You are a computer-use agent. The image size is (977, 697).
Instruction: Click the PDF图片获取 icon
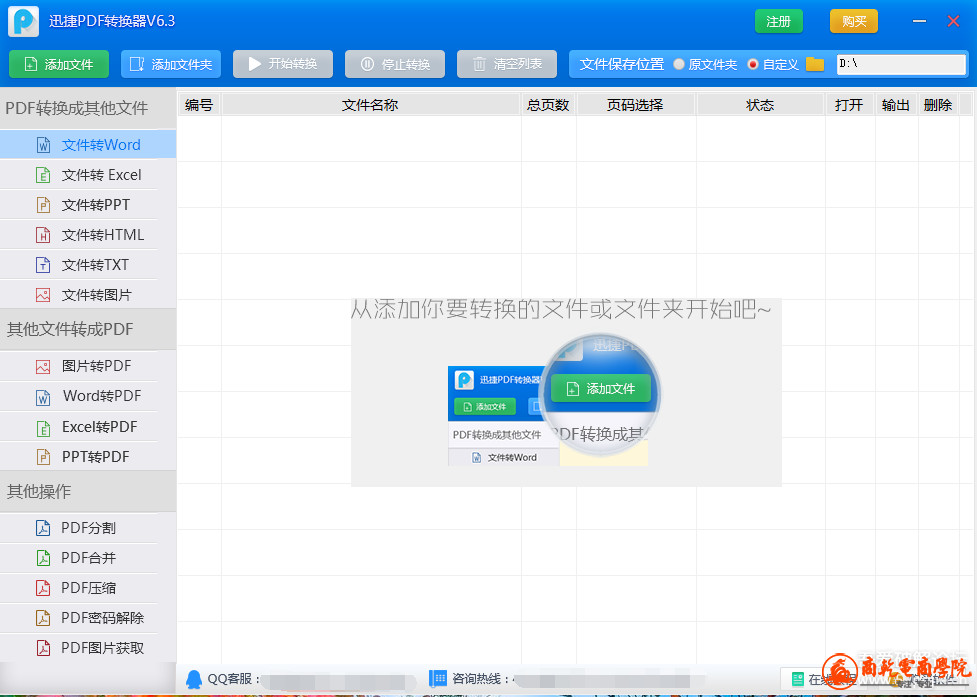tap(43, 648)
